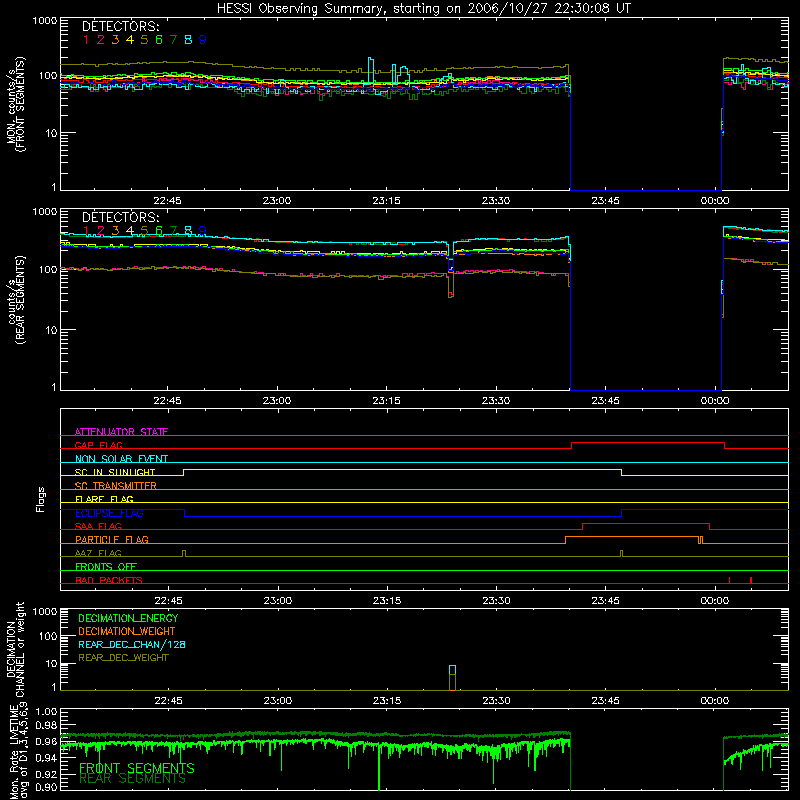Click the DETECTORS label in the front segments plot

(x=120, y=26)
